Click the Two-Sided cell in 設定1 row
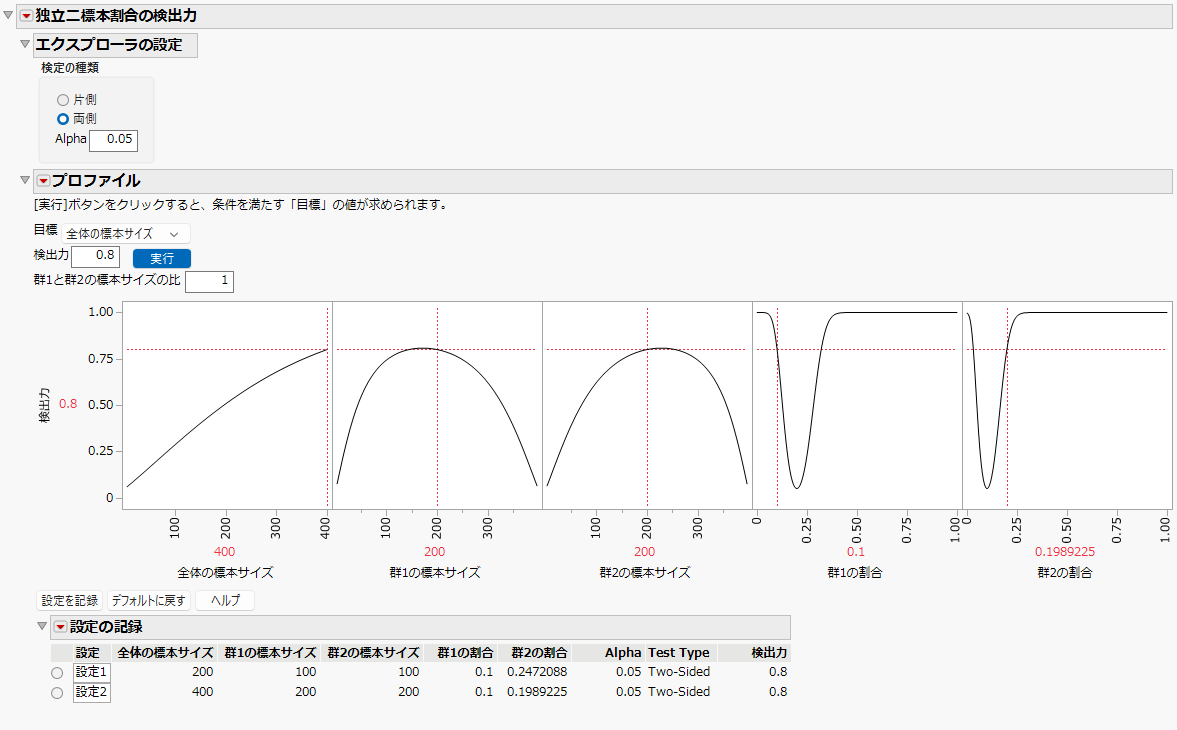Viewport: 1177px width, 730px height. 679,672
